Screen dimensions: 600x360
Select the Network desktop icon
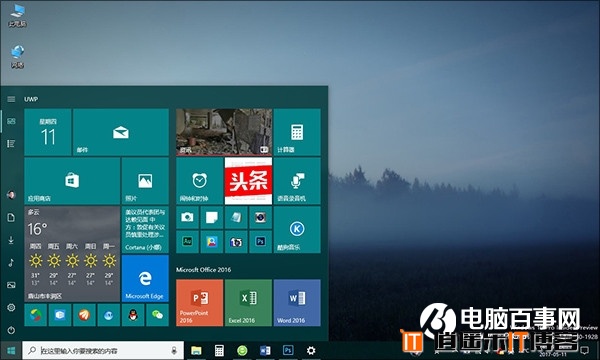point(18,57)
